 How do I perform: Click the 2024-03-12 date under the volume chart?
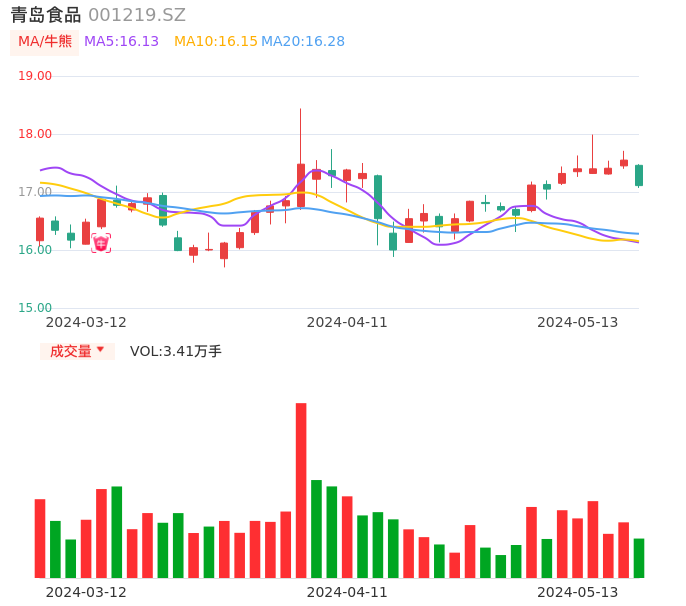point(86,592)
